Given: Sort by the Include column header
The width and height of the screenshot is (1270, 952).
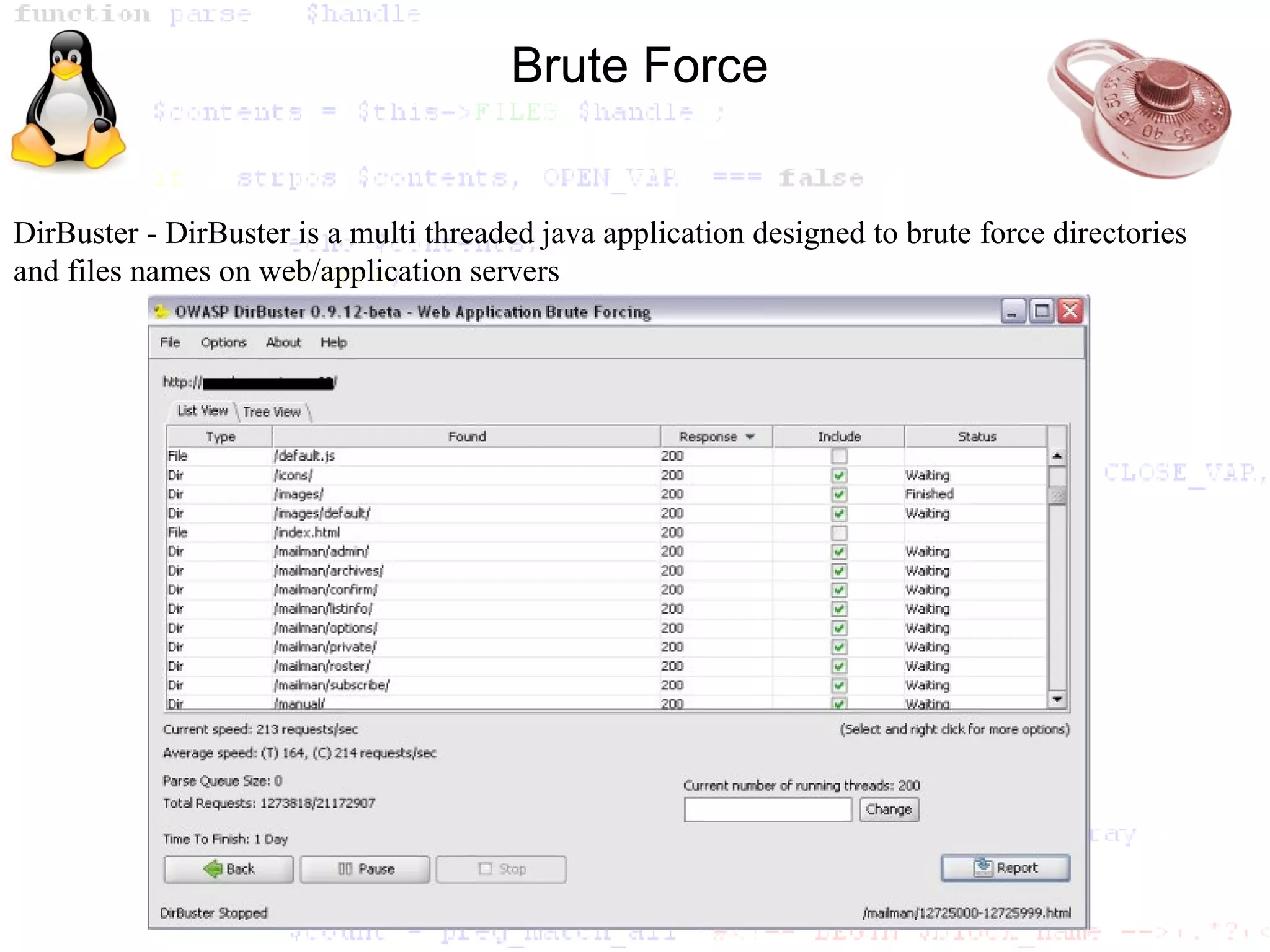Looking at the screenshot, I should click(839, 436).
